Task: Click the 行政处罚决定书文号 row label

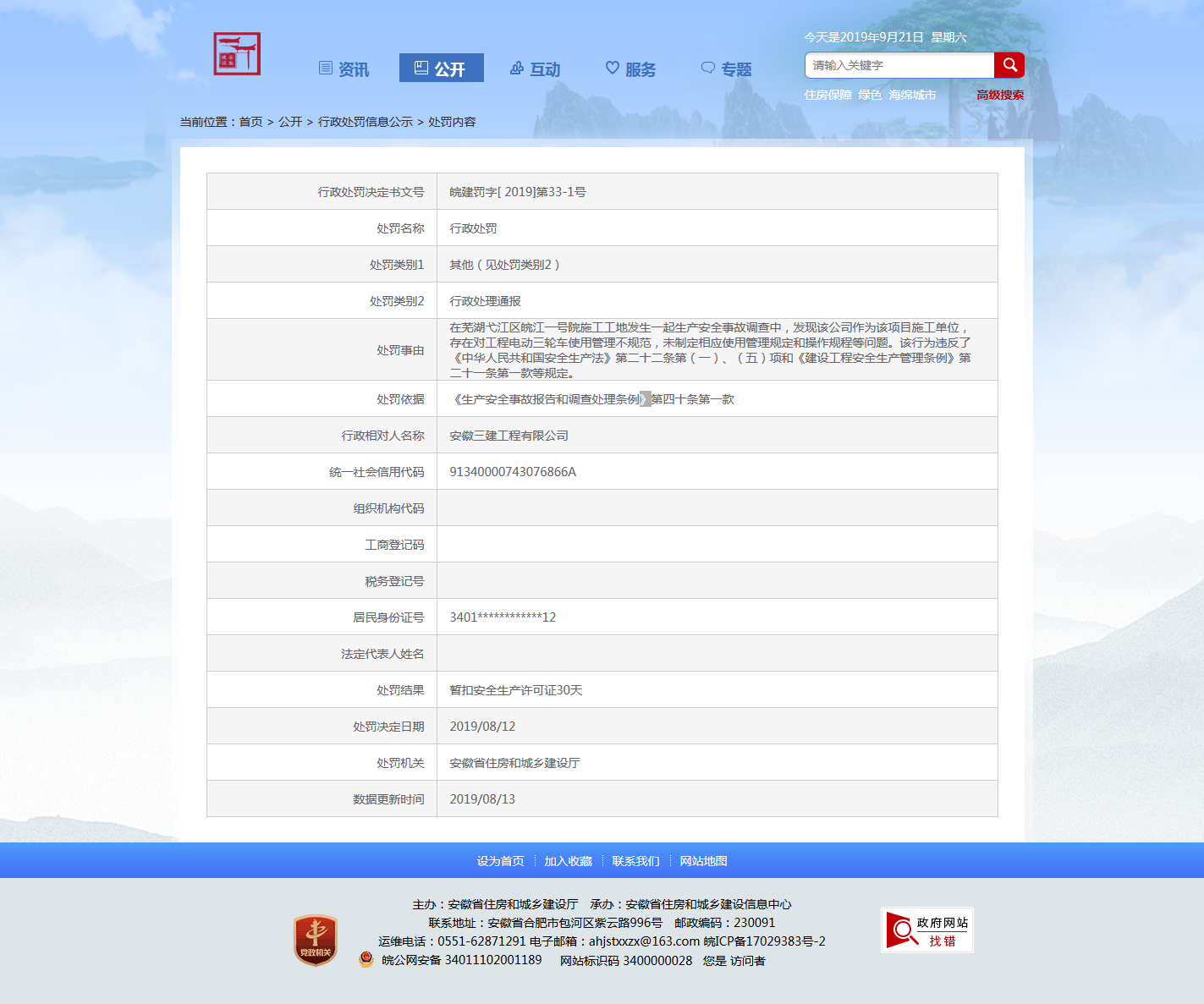Action: pos(371,192)
